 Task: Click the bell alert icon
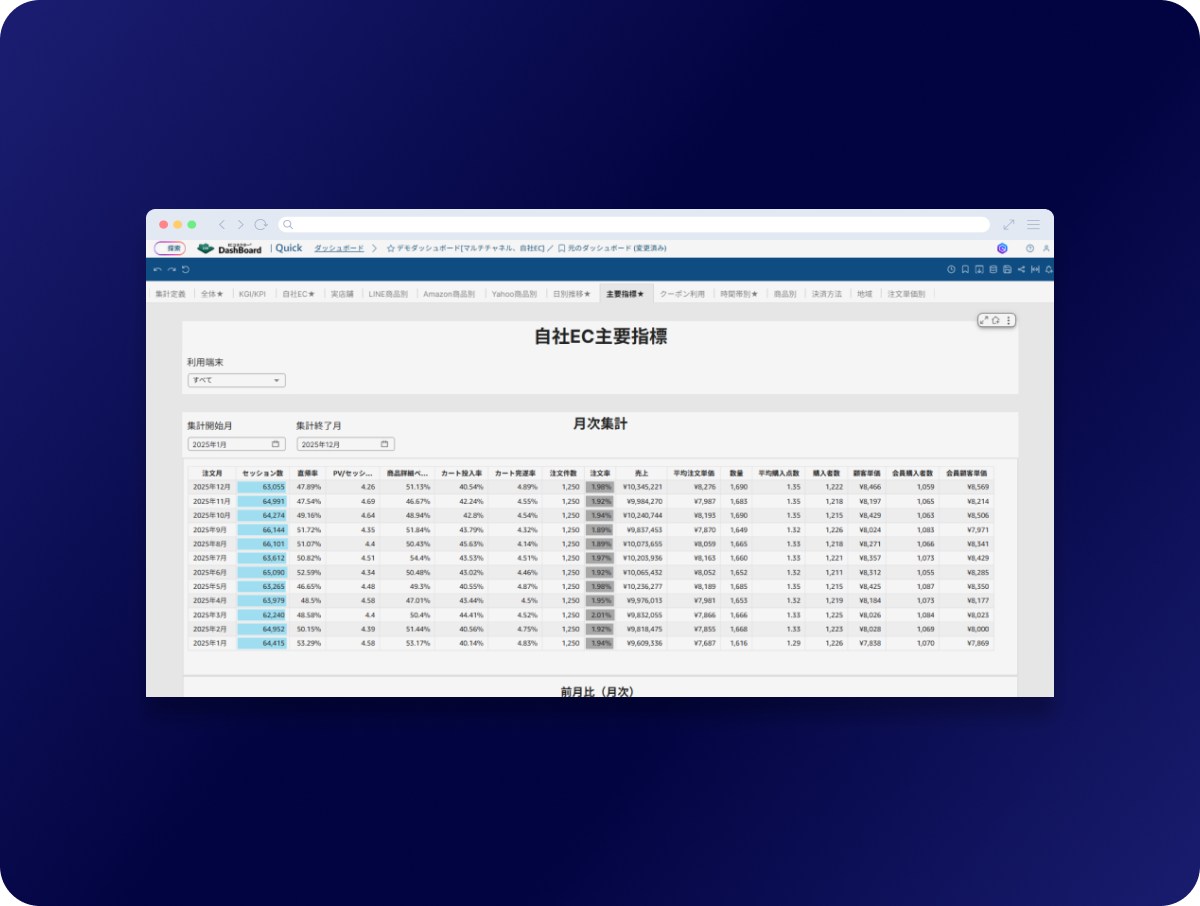pyautogui.click(x=1047, y=269)
